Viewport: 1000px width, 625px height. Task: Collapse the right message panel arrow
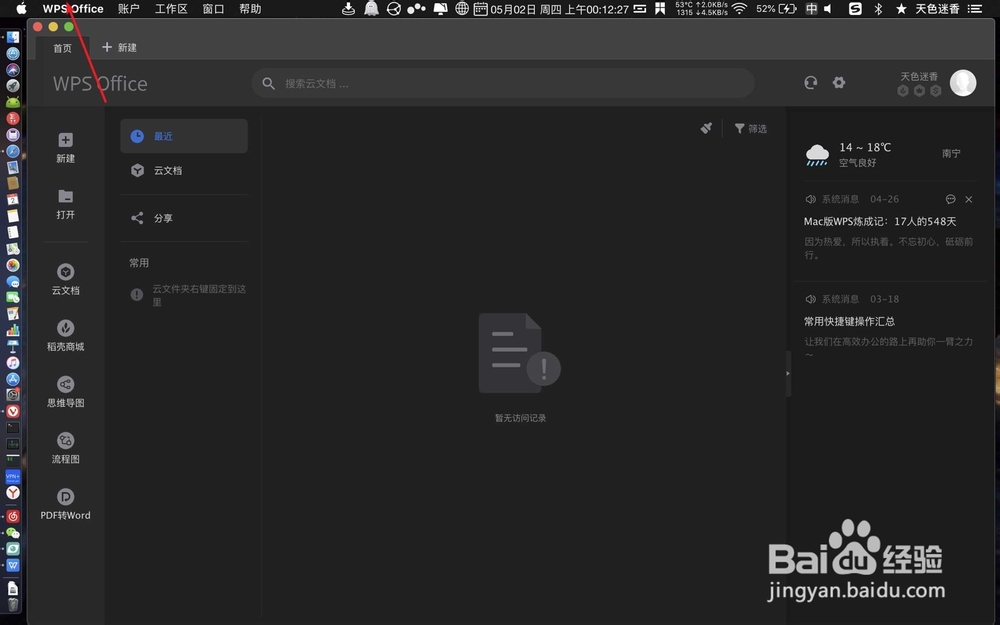click(x=788, y=373)
